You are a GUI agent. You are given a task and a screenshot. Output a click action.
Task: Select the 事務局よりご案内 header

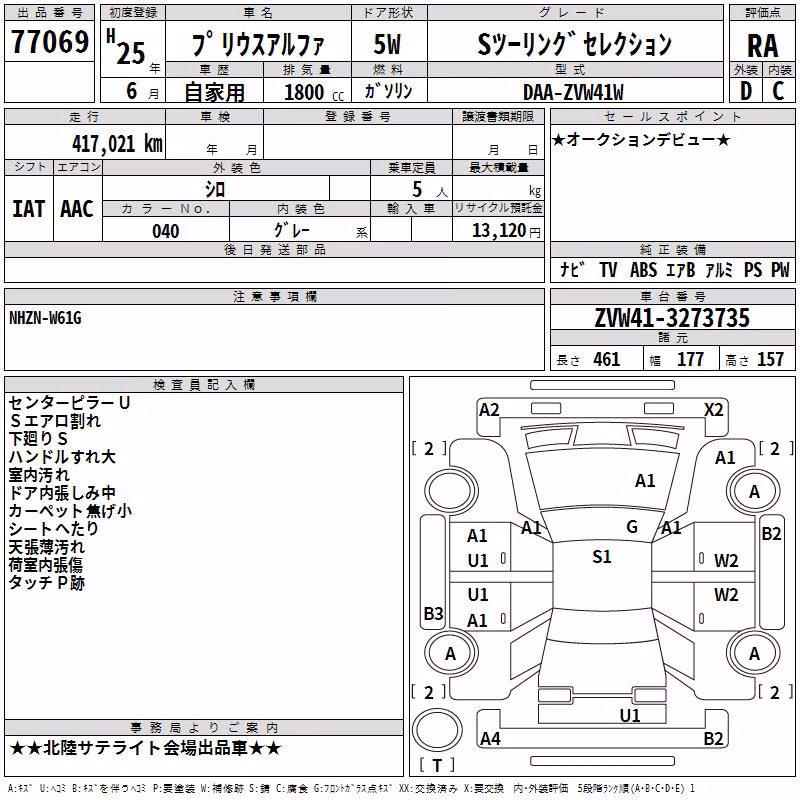pos(204,728)
